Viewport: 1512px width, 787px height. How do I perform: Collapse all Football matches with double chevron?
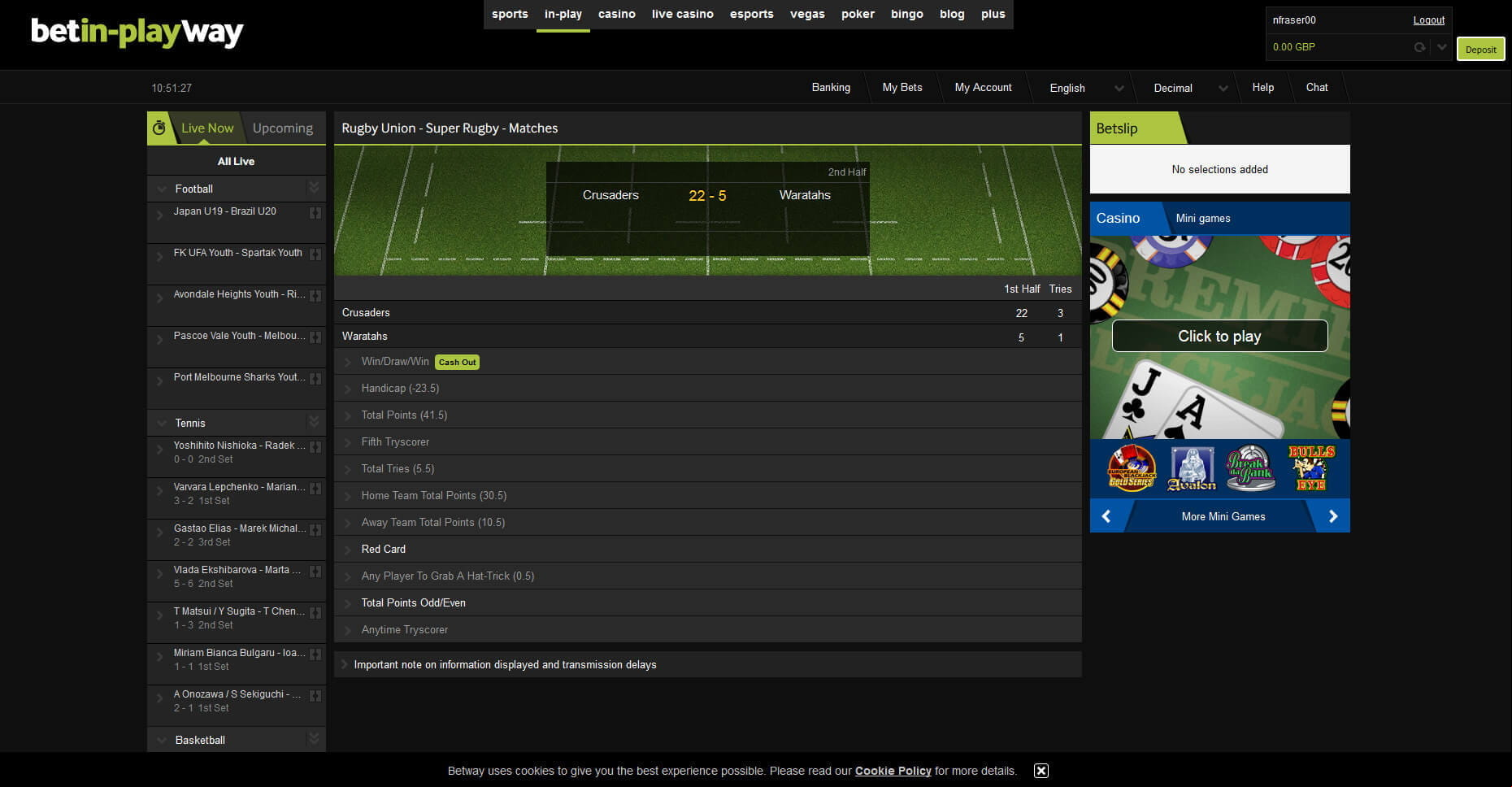314,188
